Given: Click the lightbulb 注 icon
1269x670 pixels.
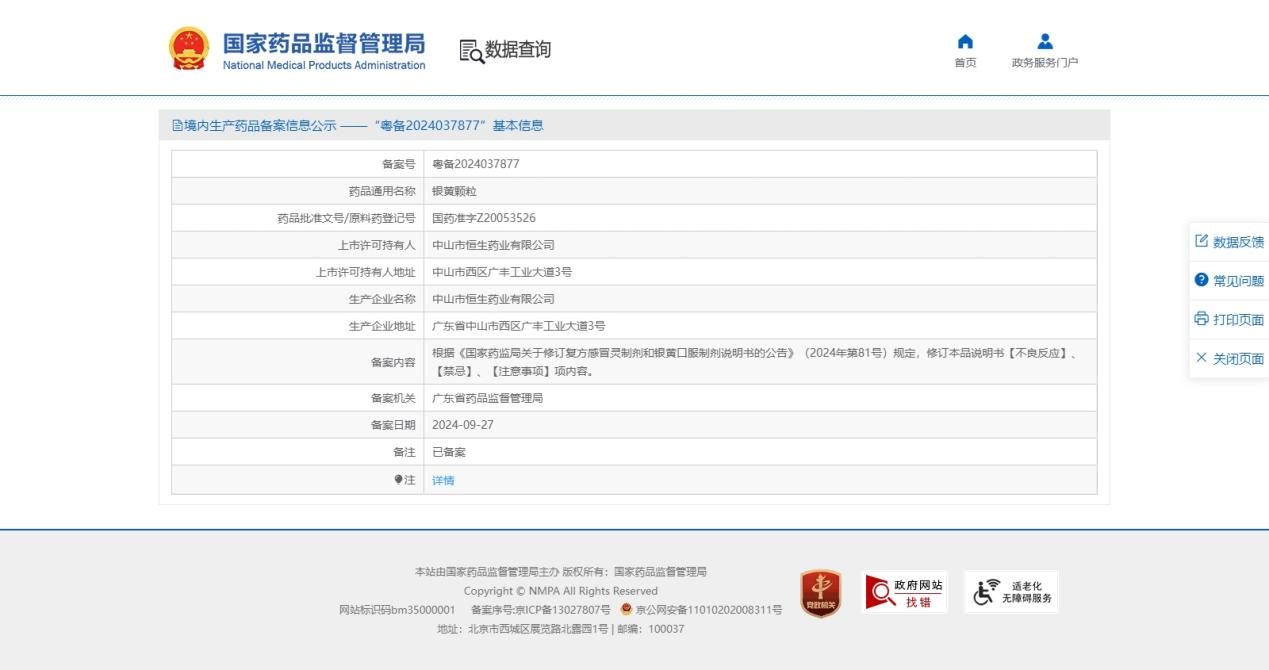Looking at the screenshot, I should tap(398, 480).
